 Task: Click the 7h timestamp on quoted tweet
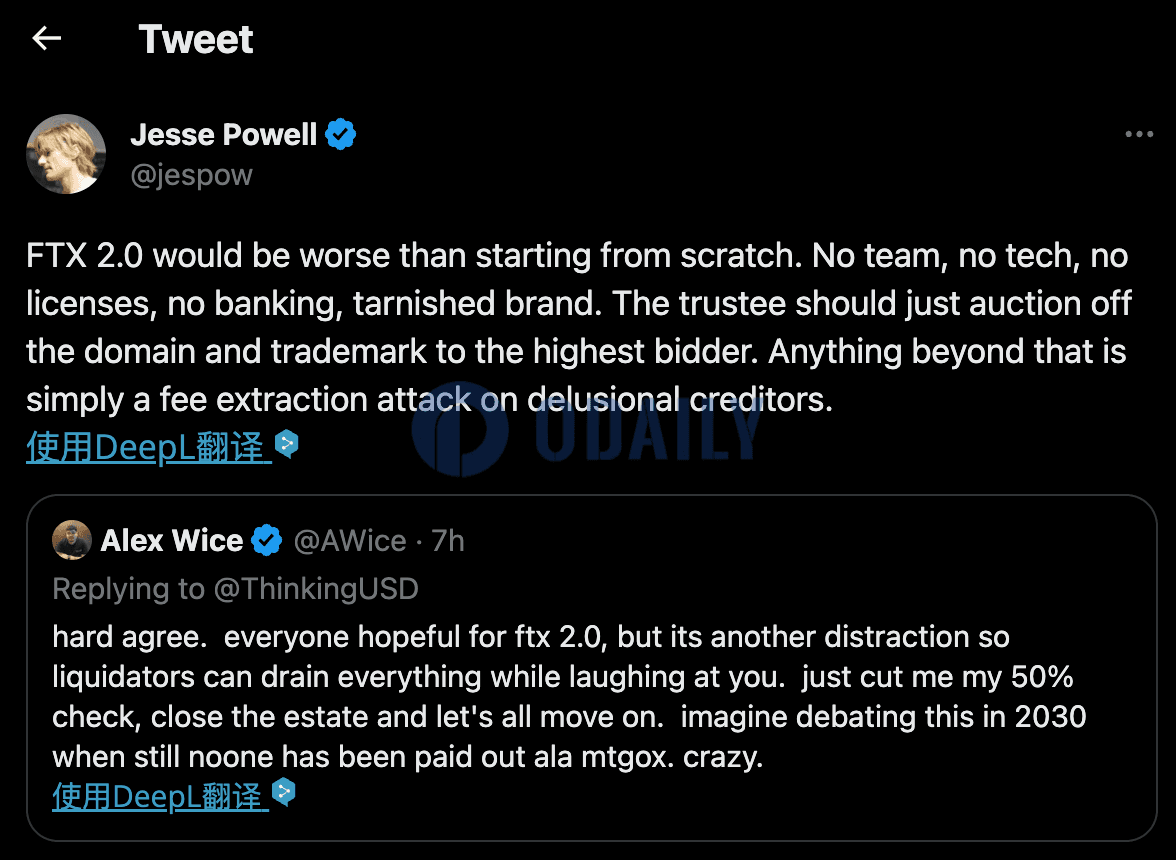(448, 541)
